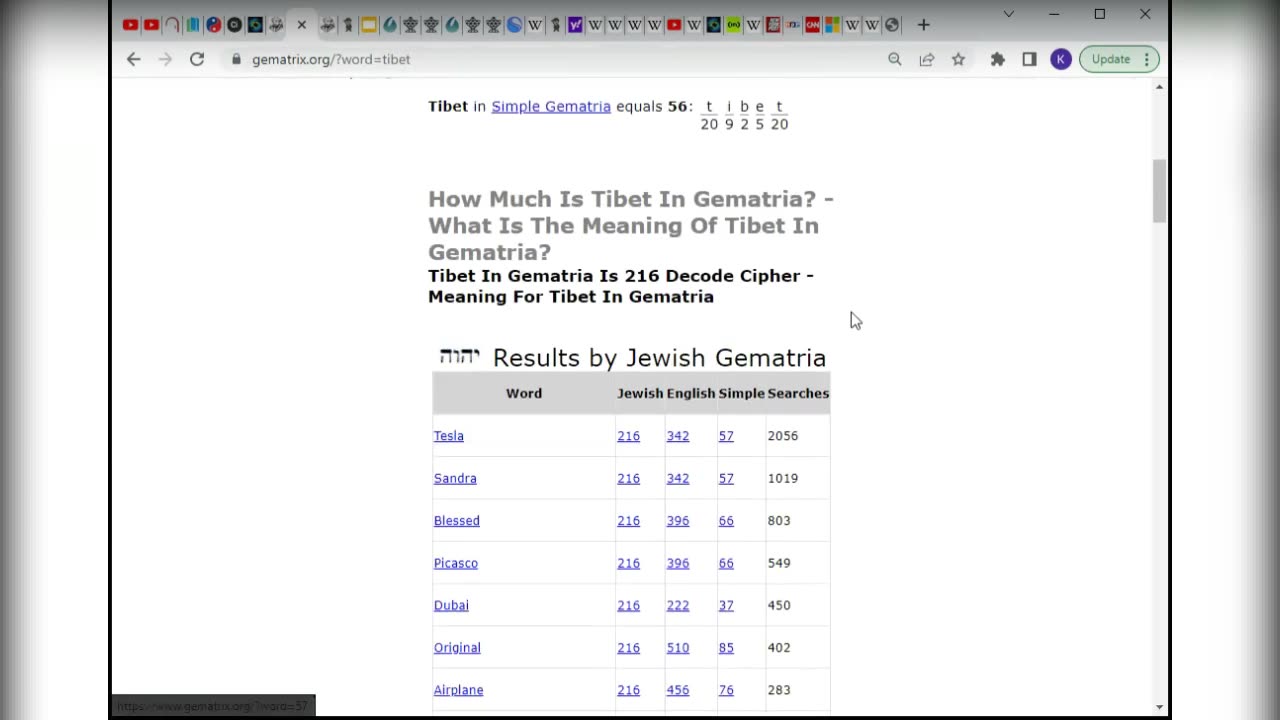Click the scrollbar up arrow
1280x720 pixels.
coord(1159,87)
